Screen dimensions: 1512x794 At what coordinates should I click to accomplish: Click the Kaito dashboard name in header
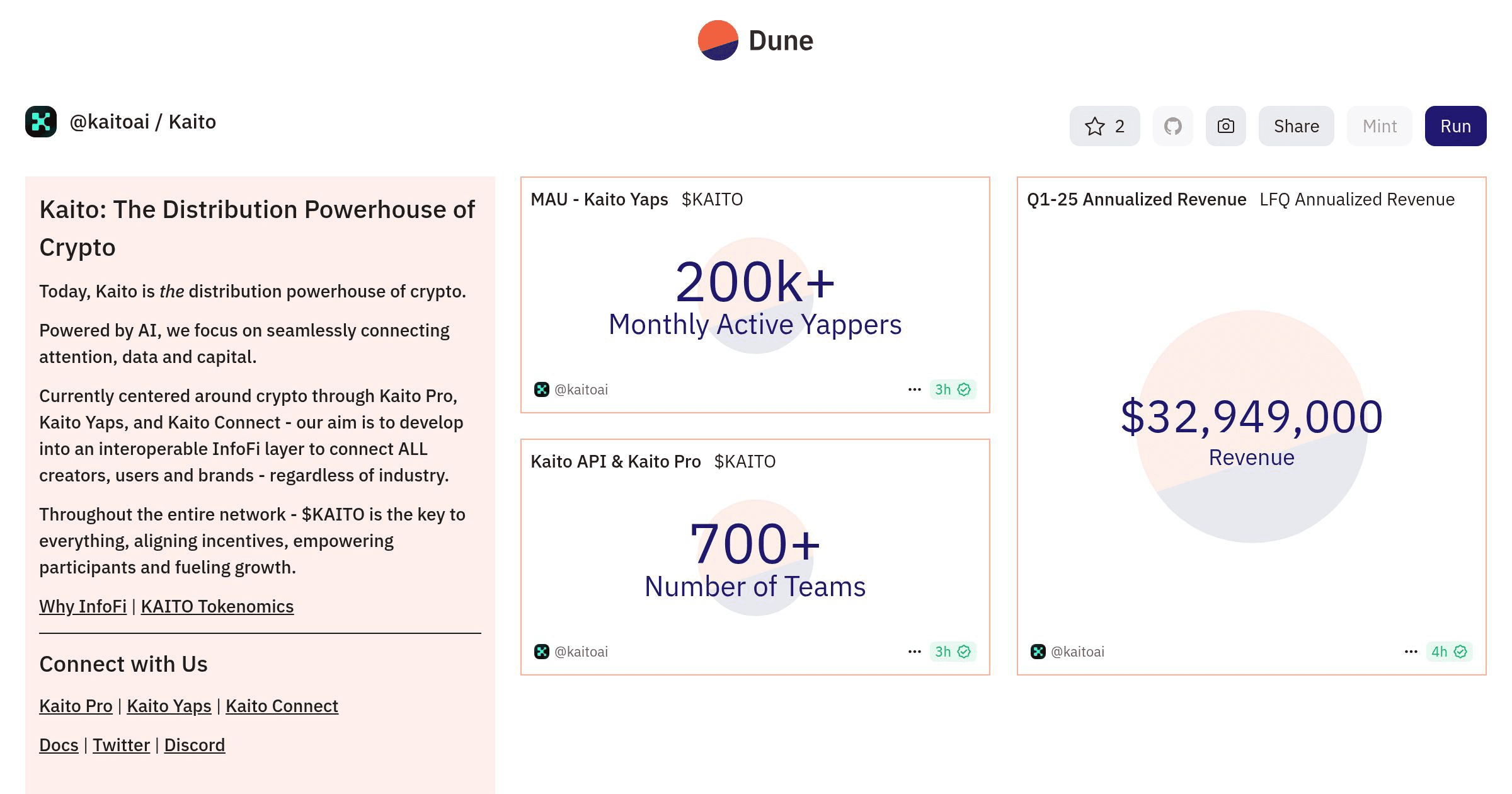point(192,122)
